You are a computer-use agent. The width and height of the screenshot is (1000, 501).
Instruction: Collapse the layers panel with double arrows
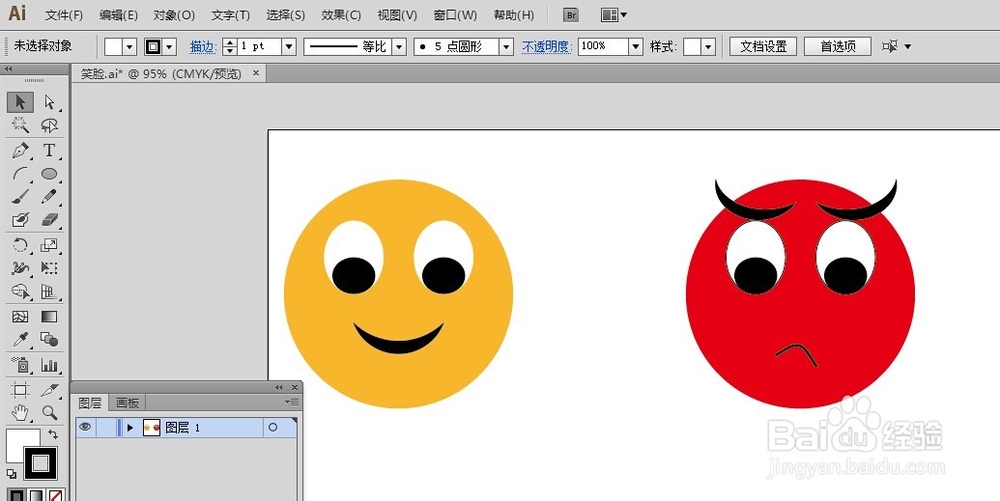(x=279, y=388)
